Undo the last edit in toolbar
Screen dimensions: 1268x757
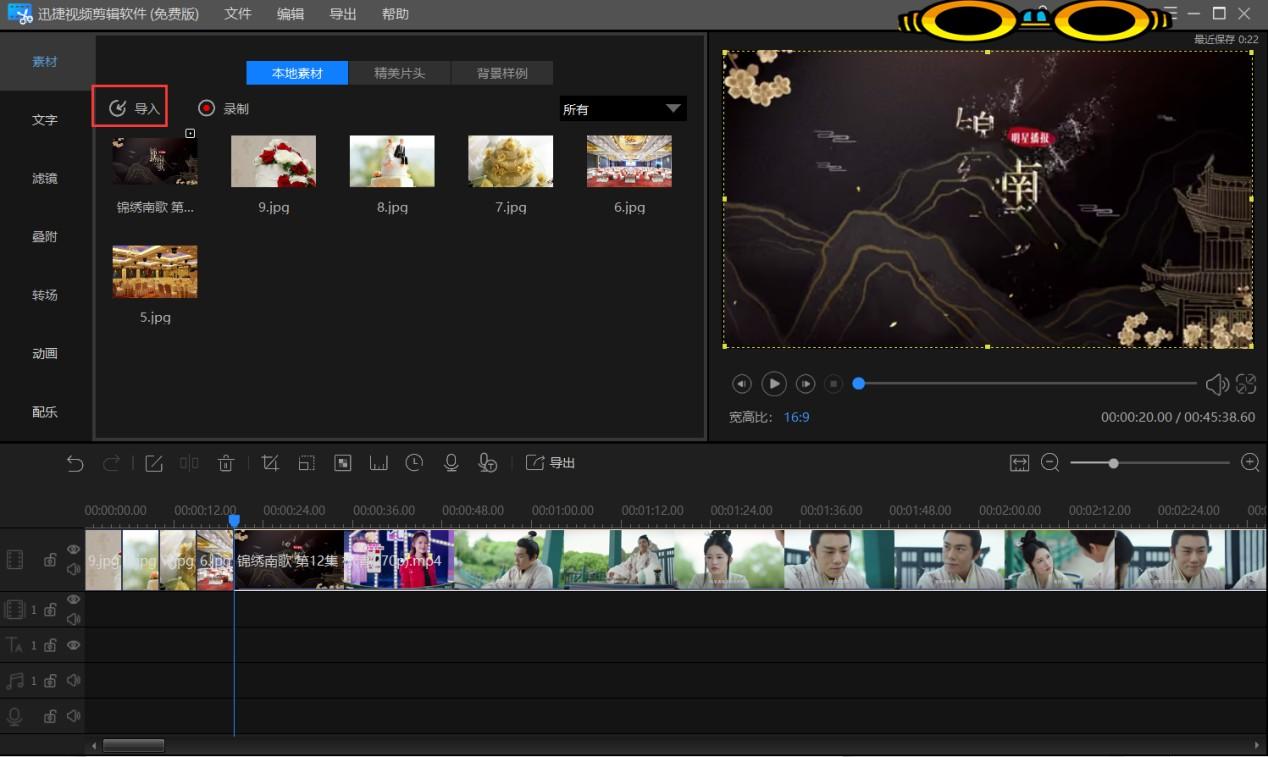(x=75, y=463)
